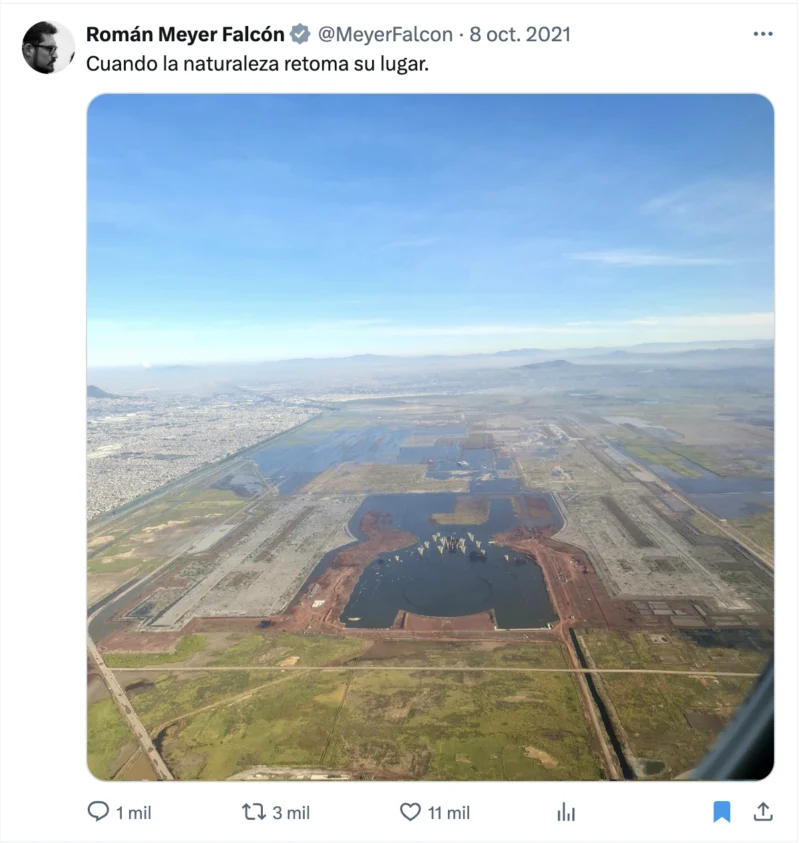
Task: Click the display name Román Meyer Falcón
Action: tap(185, 34)
